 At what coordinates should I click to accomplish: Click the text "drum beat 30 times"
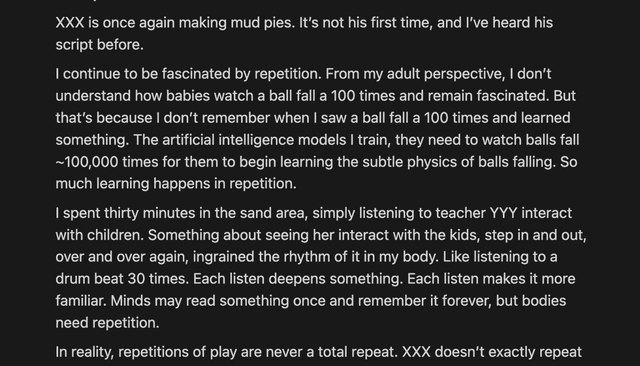click(122, 279)
